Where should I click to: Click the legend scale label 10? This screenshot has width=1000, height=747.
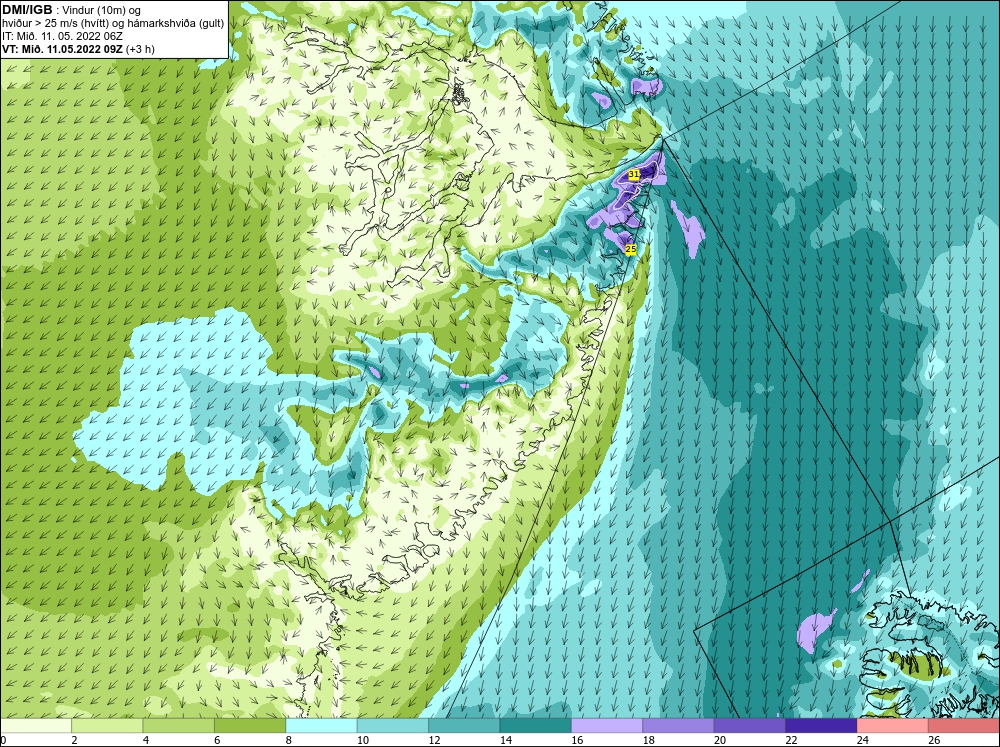tap(363, 740)
